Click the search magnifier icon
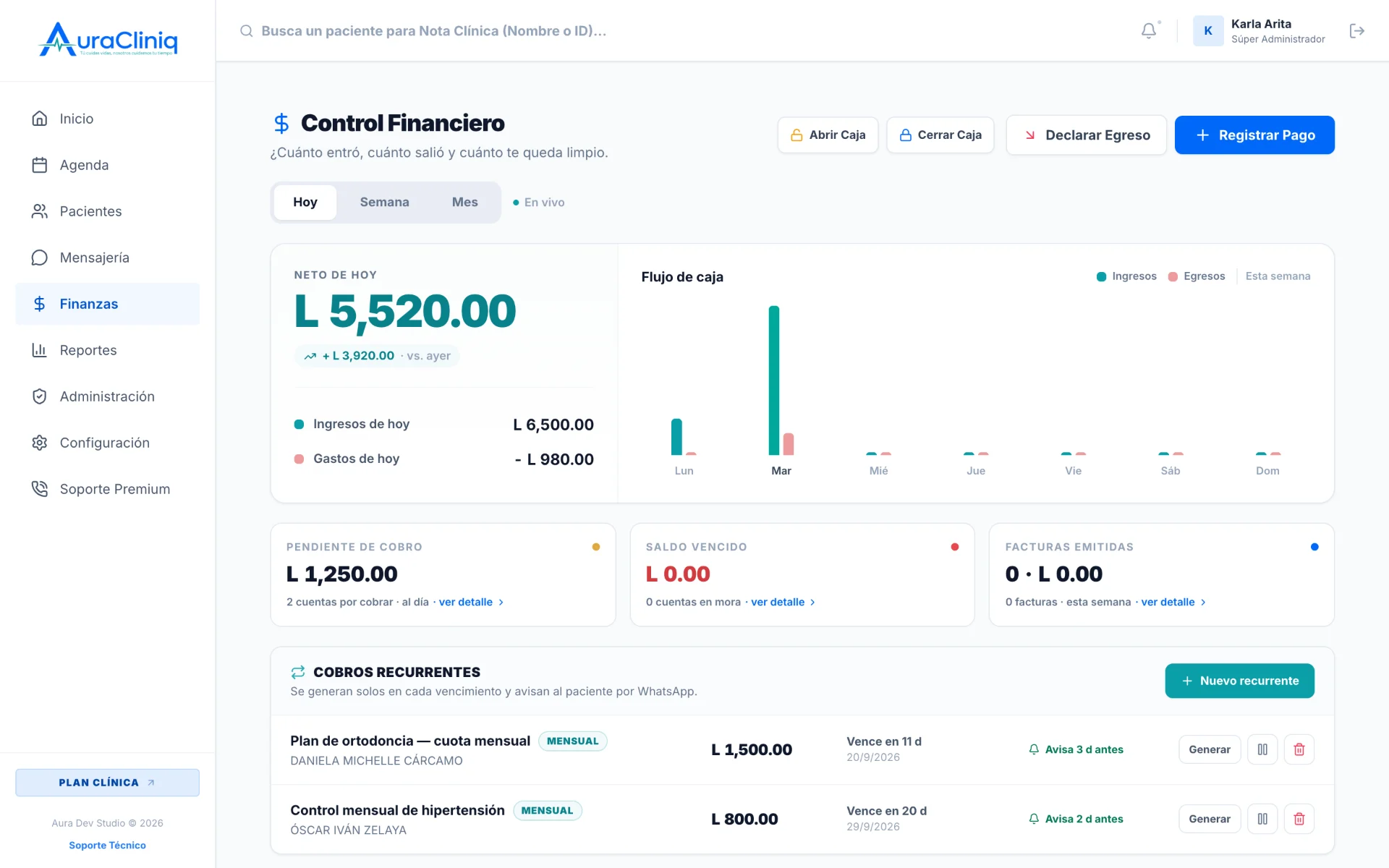This screenshot has width=1389, height=868. tap(247, 31)
